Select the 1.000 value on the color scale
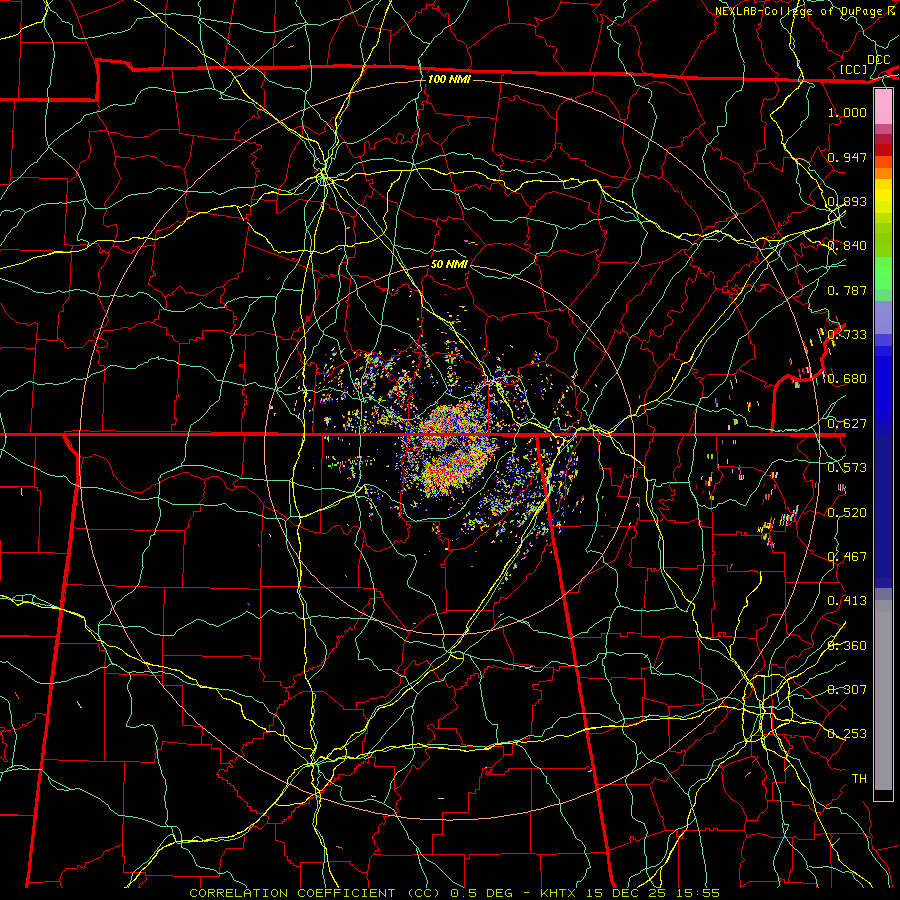This screenshot has height=900, width=900. pyautogui.click(x=847, y=112)
